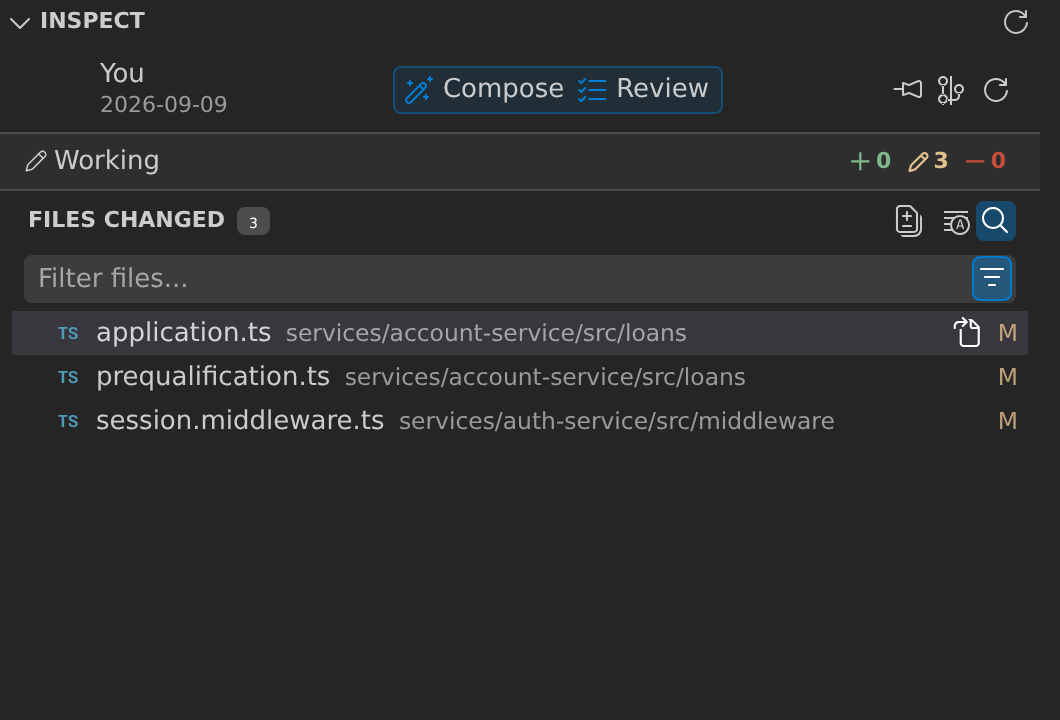Open the file diff icon beside Files Changed

[x=909, y=221]
